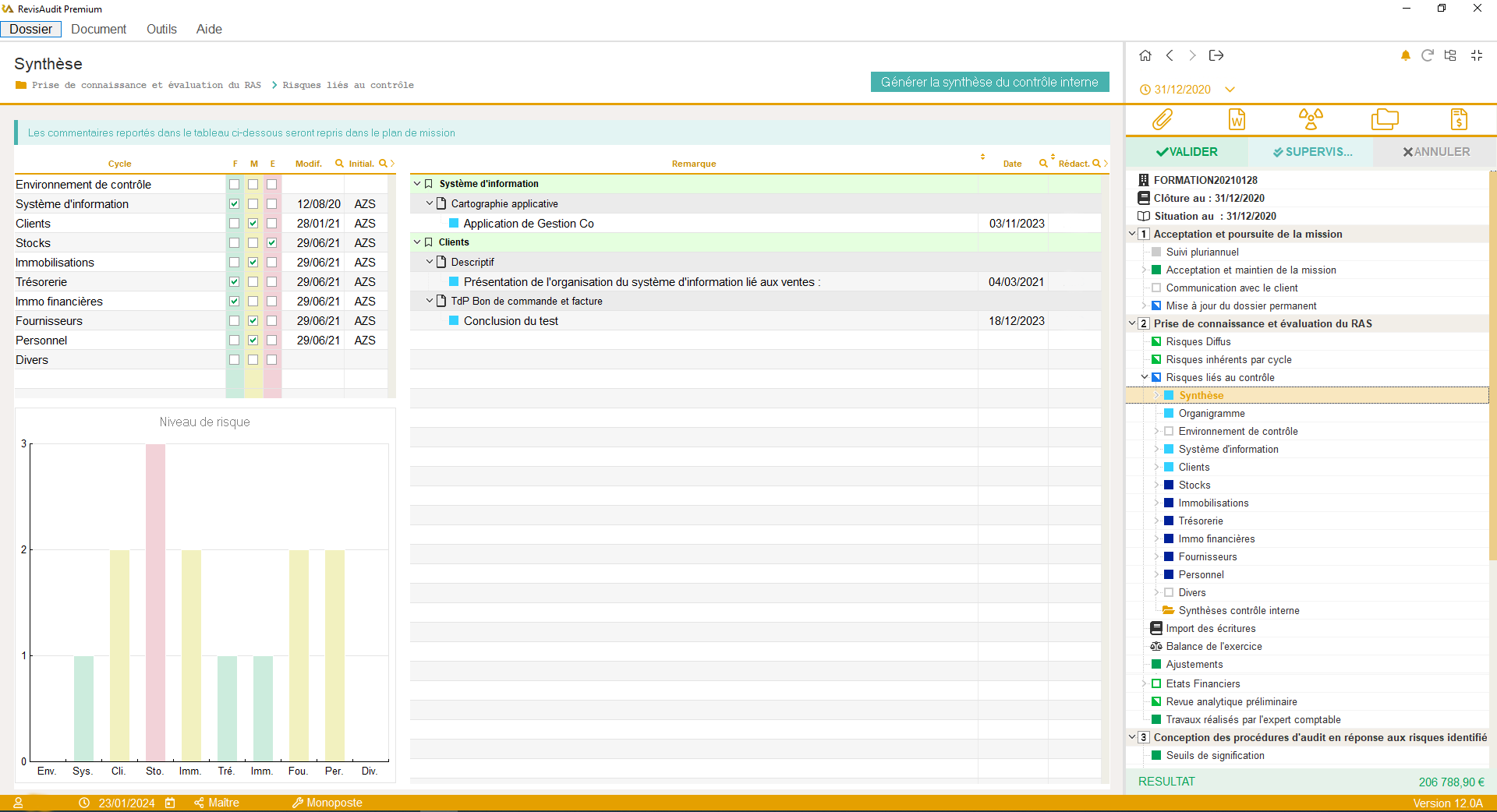
Task: Toggle the M checkbox for Divers
Action: 253,360
